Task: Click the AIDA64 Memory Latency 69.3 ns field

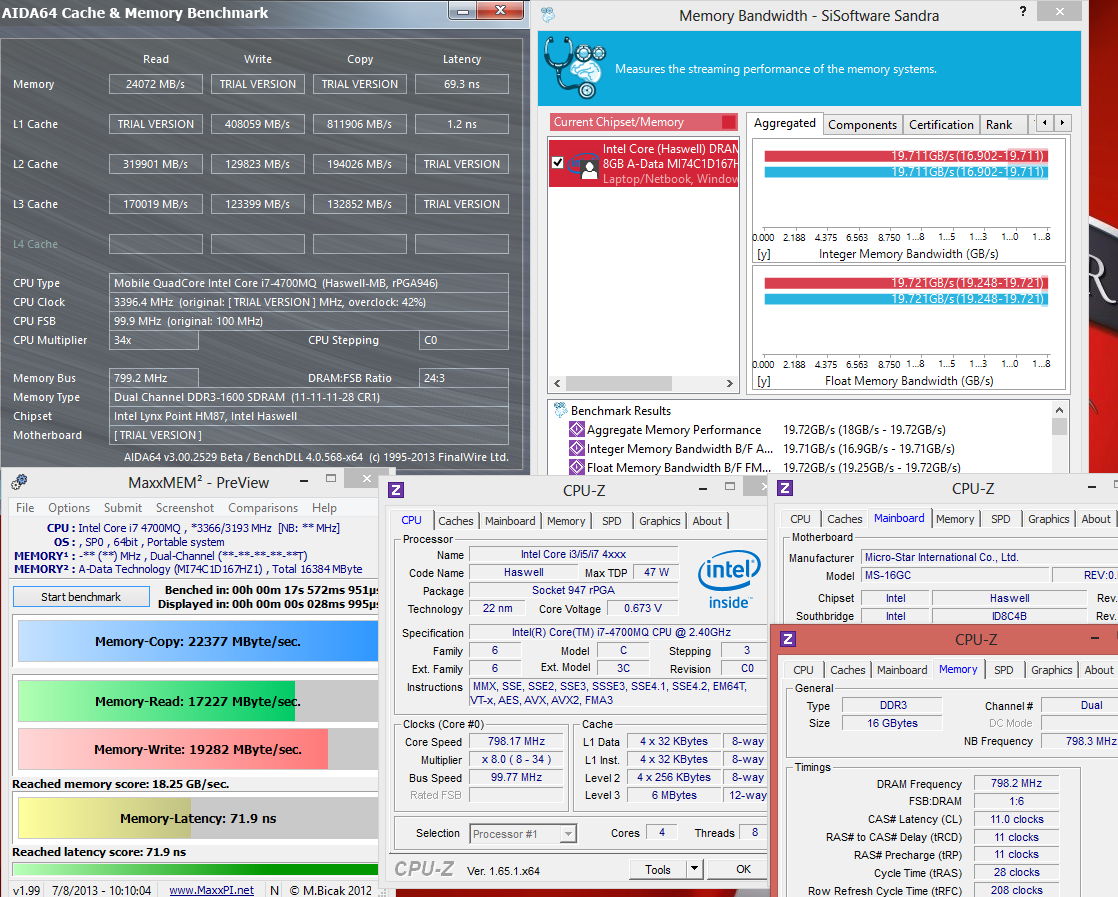Action: point(461,84)
